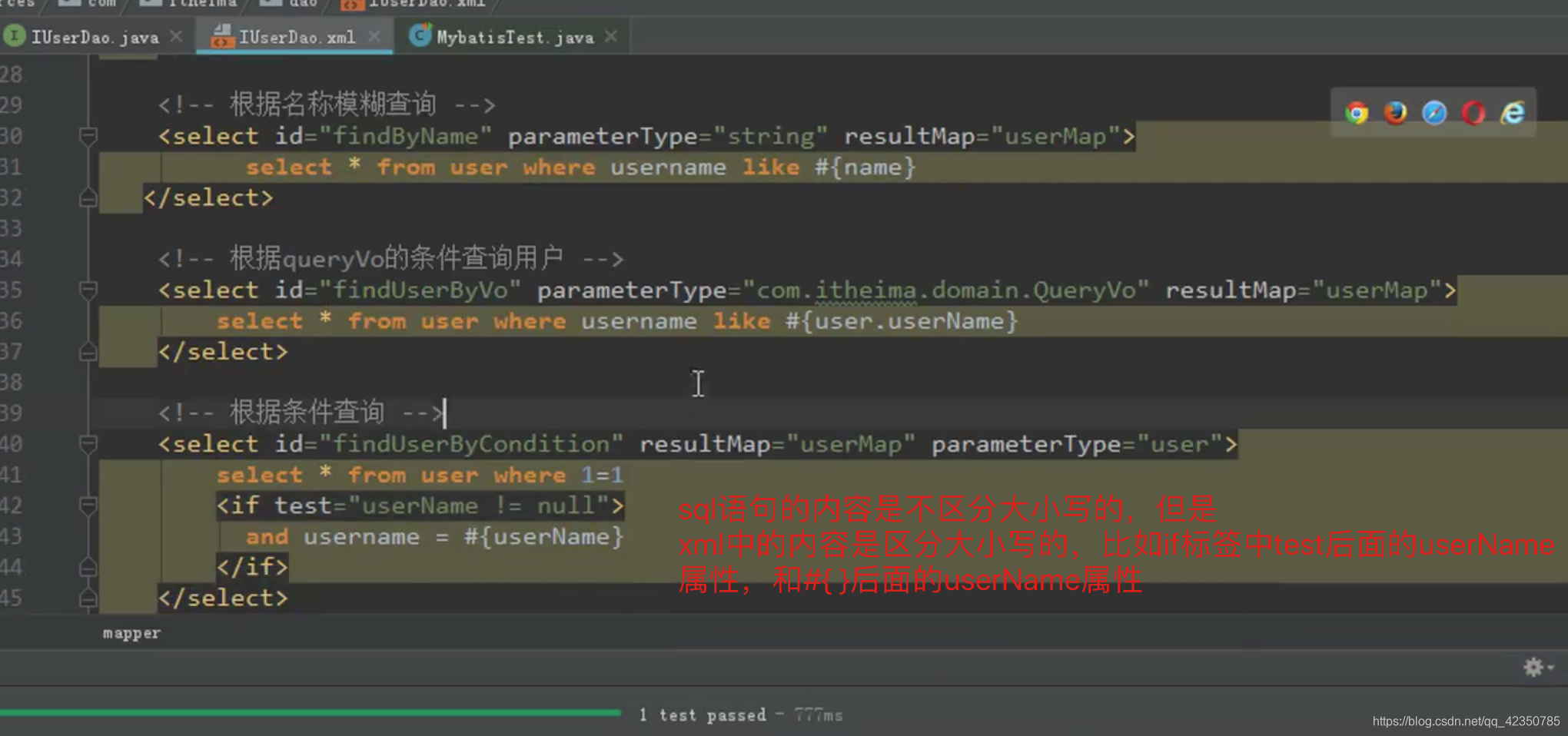The width and height of the screenshot is (1568, 736).
Task: Click line number 40 in gutter
Action: [x=12, y=444]
